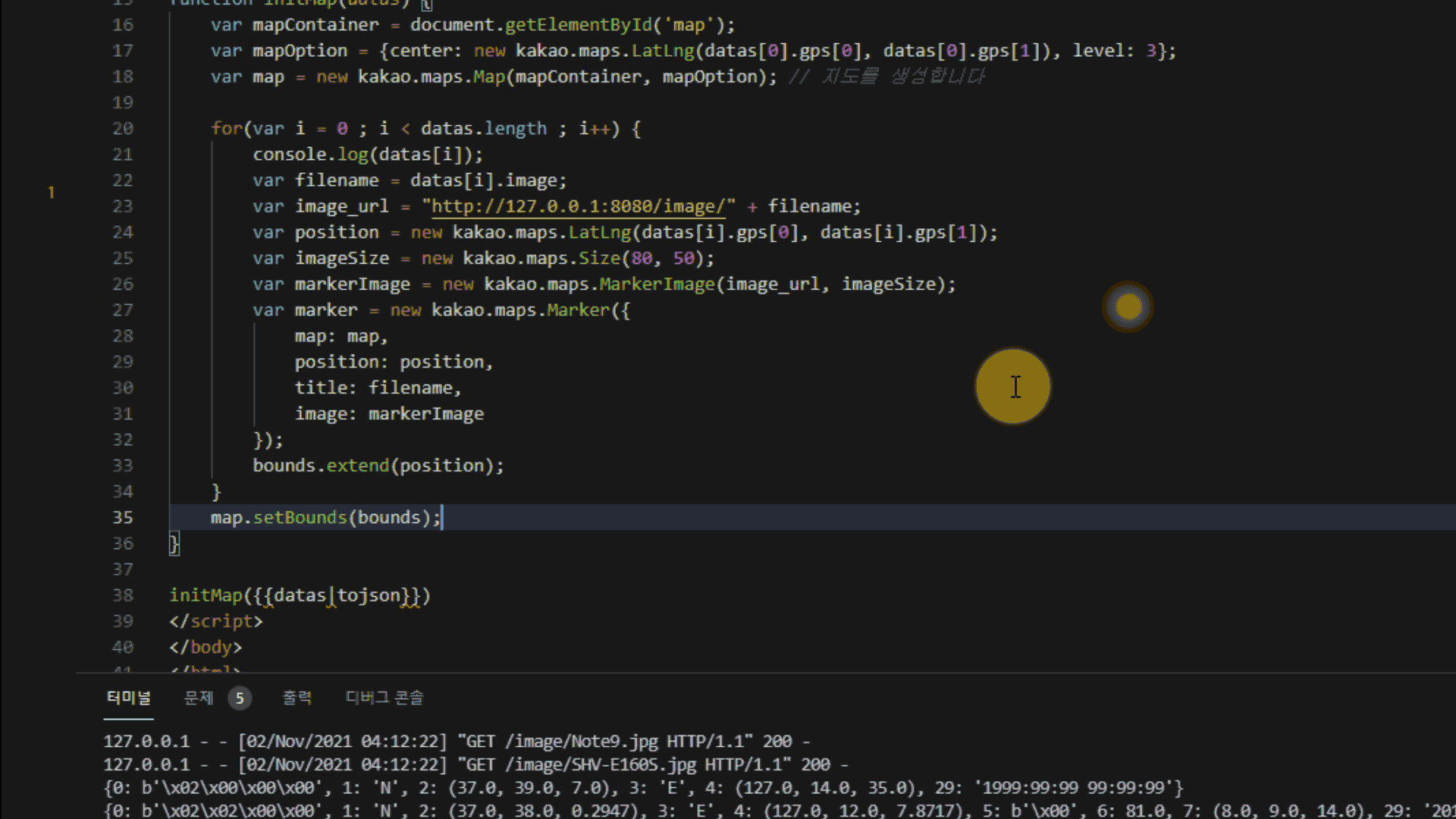1456x819 pixels.
Task: Click console.log statement on line 21
Action: coord(367,155)
